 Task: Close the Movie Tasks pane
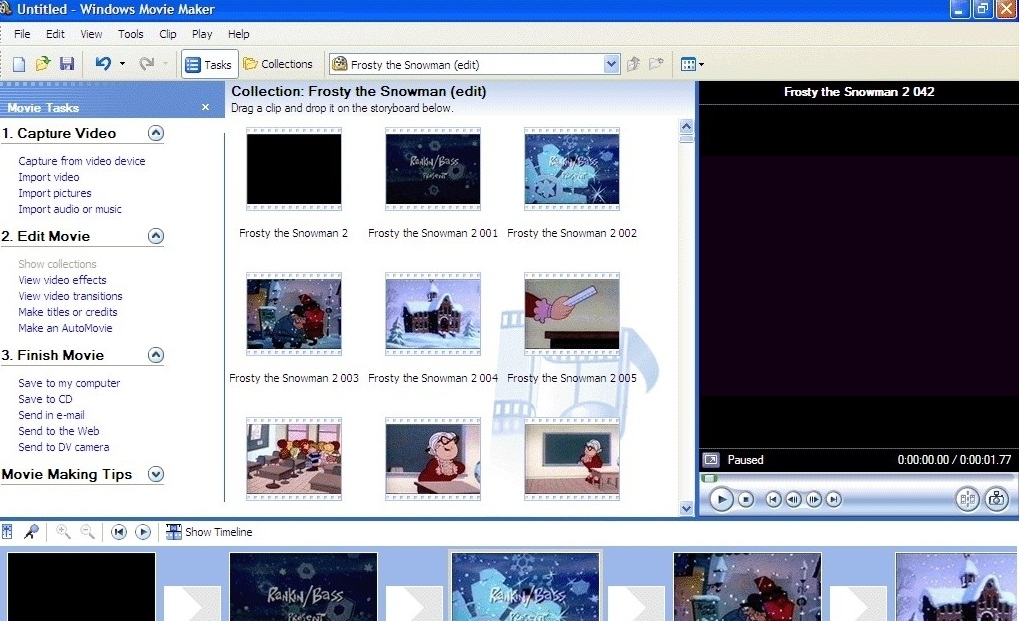[205, 107]
